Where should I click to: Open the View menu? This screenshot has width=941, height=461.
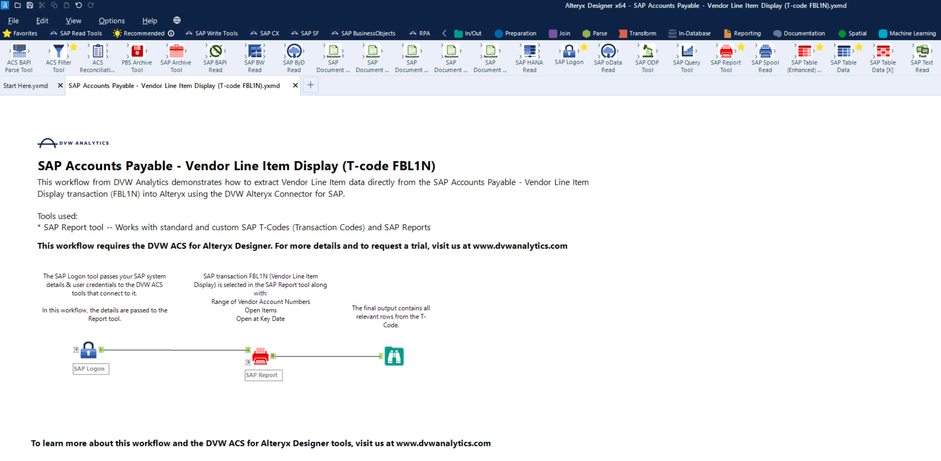click(x=73, y=21)
